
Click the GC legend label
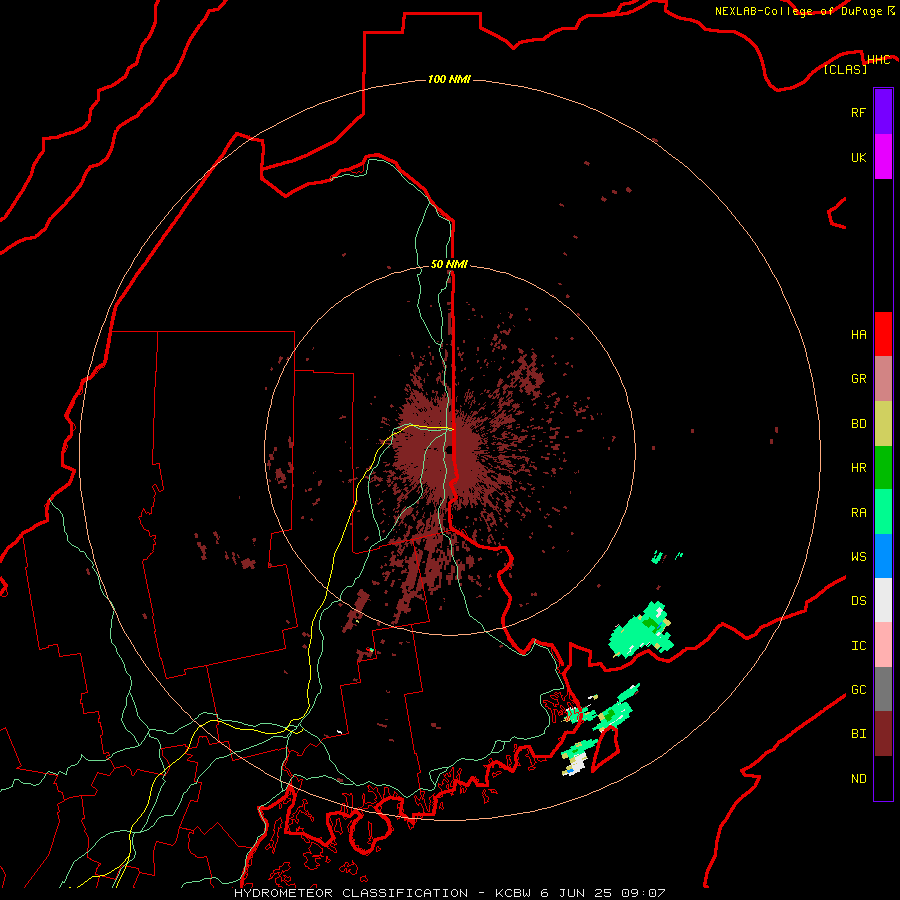[x=858, y=690]
